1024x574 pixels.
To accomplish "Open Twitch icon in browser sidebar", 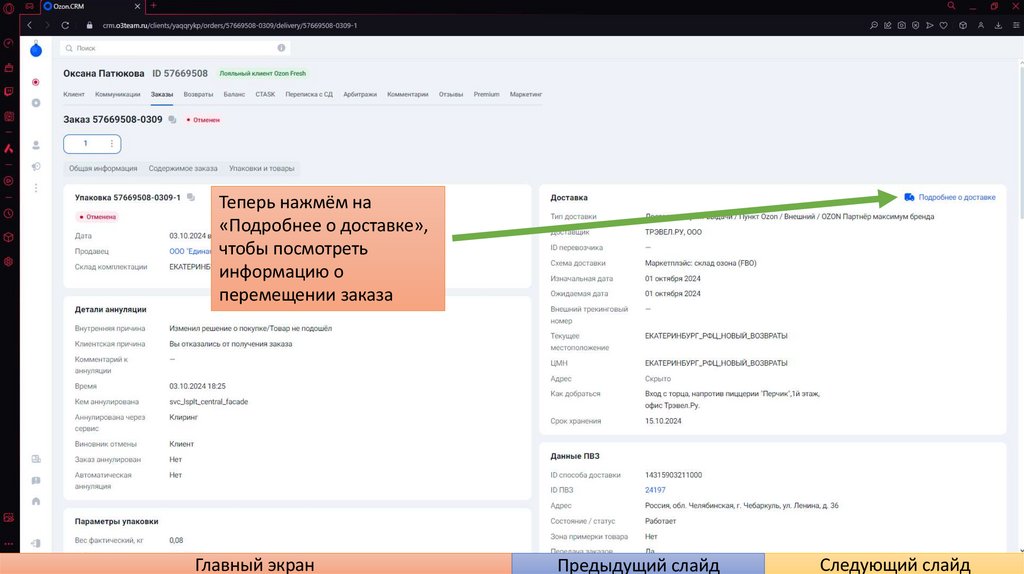I will [8, 91].
